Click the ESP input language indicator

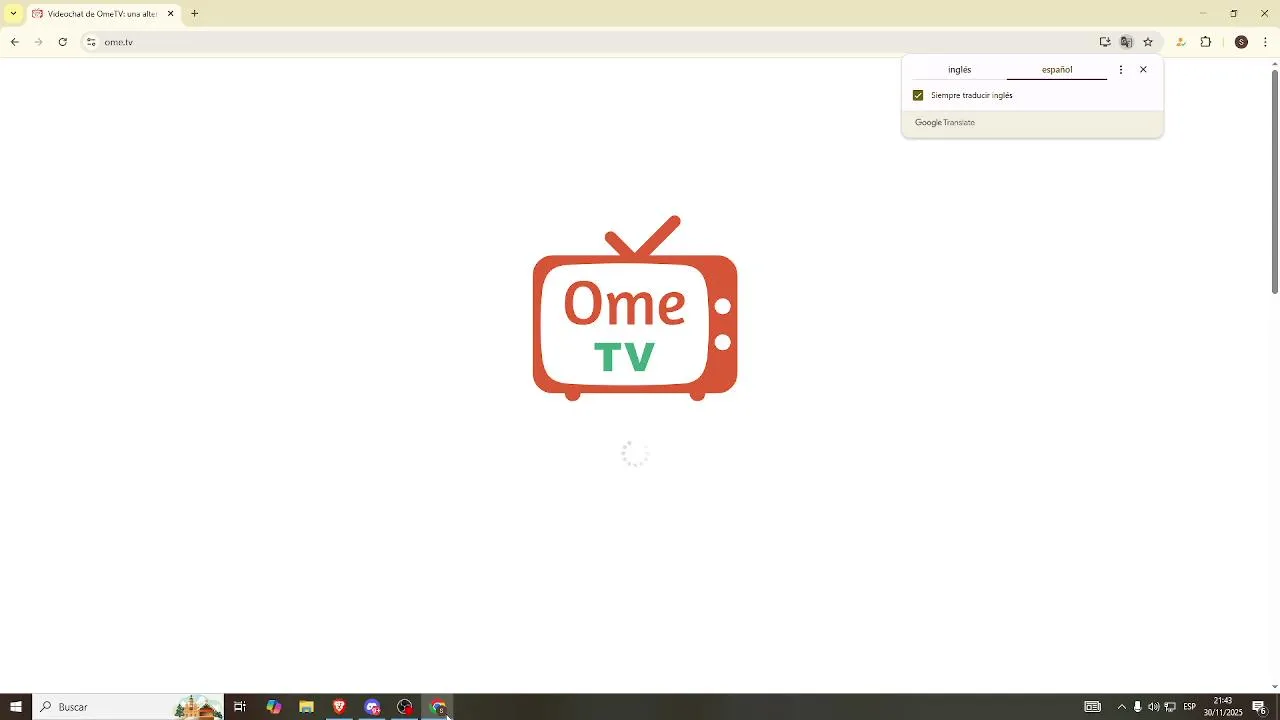pyautogui.click(x=1190, y=707)
